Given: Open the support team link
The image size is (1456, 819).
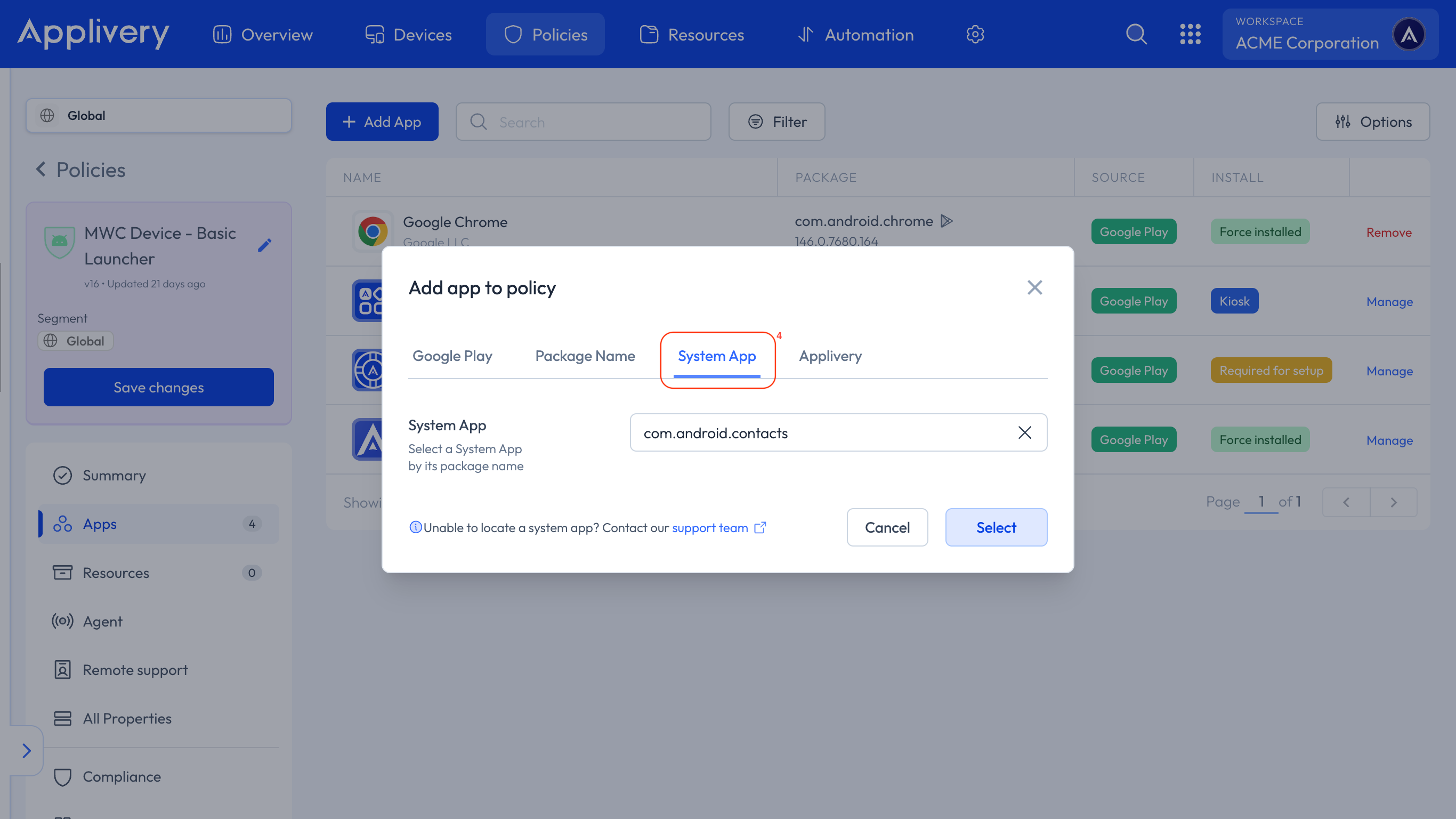Looking at the screenshot, I should pyautogui.click(x=709, y=528).
